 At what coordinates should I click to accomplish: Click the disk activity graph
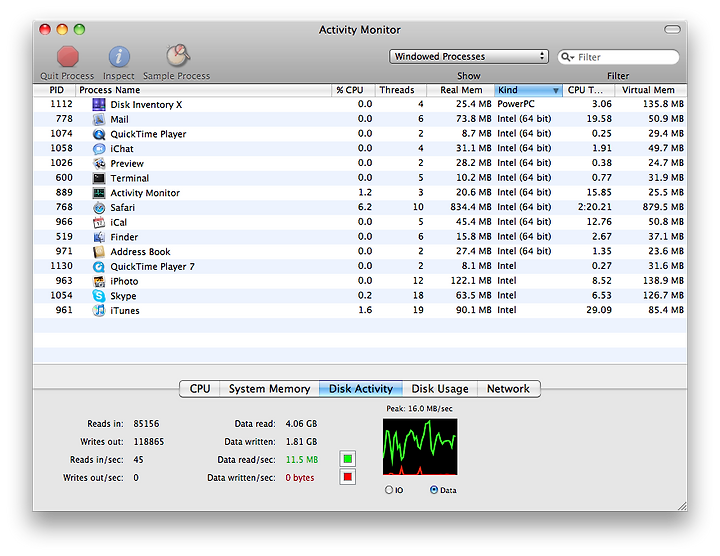coord(420,447)
